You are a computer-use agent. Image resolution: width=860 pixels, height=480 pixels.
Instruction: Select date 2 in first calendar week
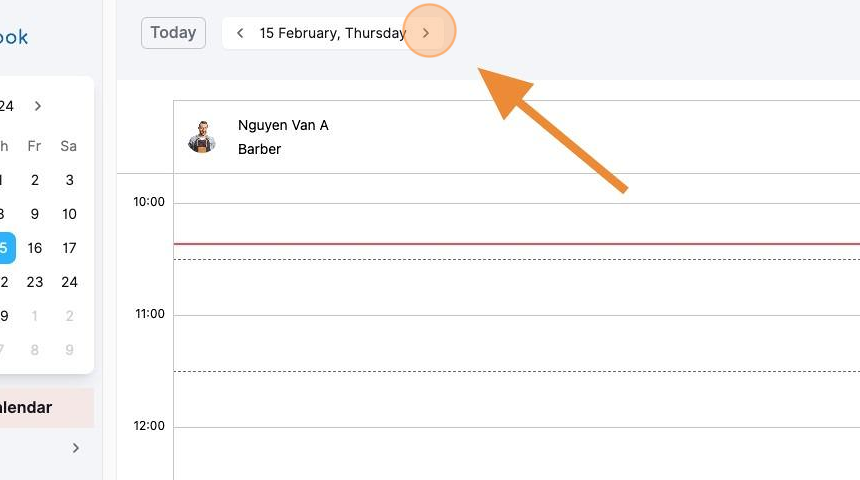click(x=35, y=180)
